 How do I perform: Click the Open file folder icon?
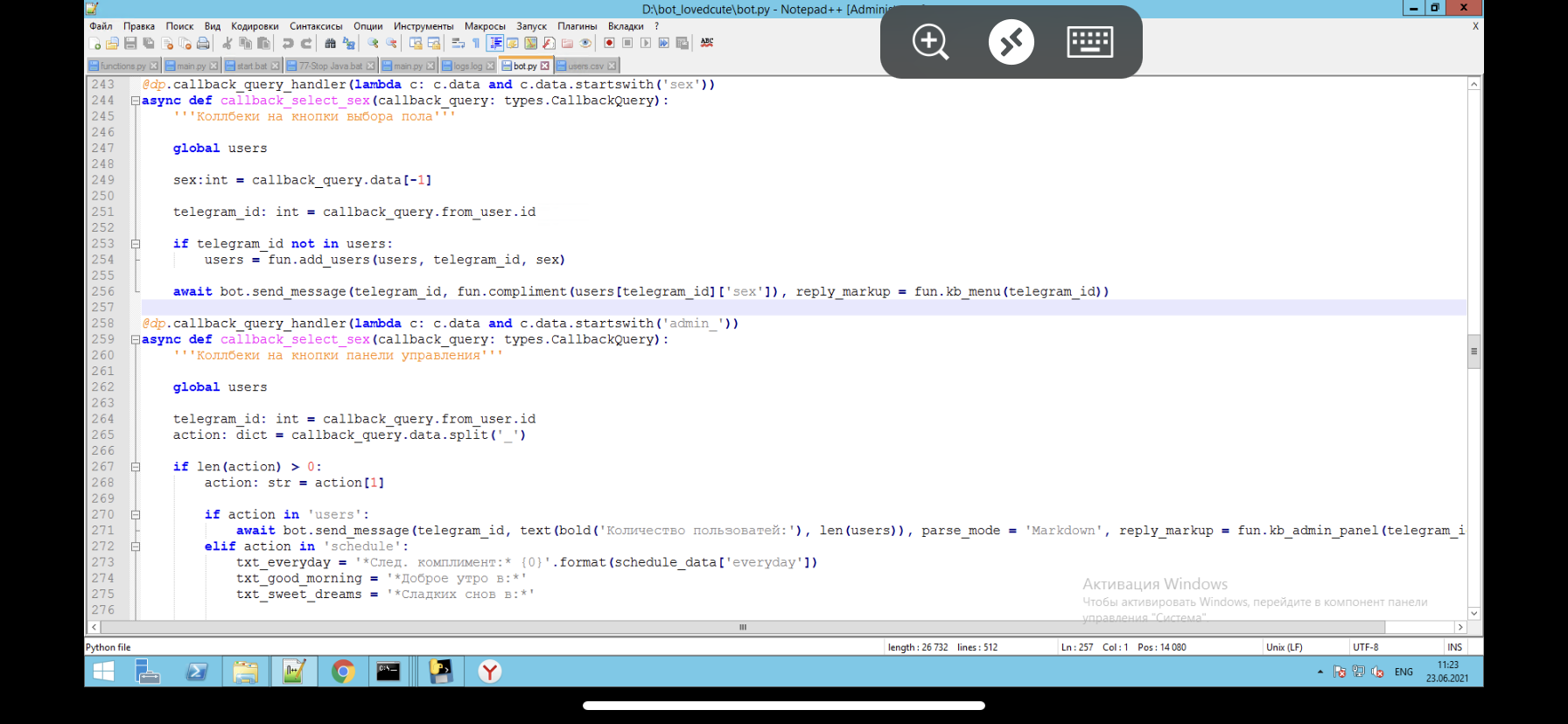coord(112,43)
